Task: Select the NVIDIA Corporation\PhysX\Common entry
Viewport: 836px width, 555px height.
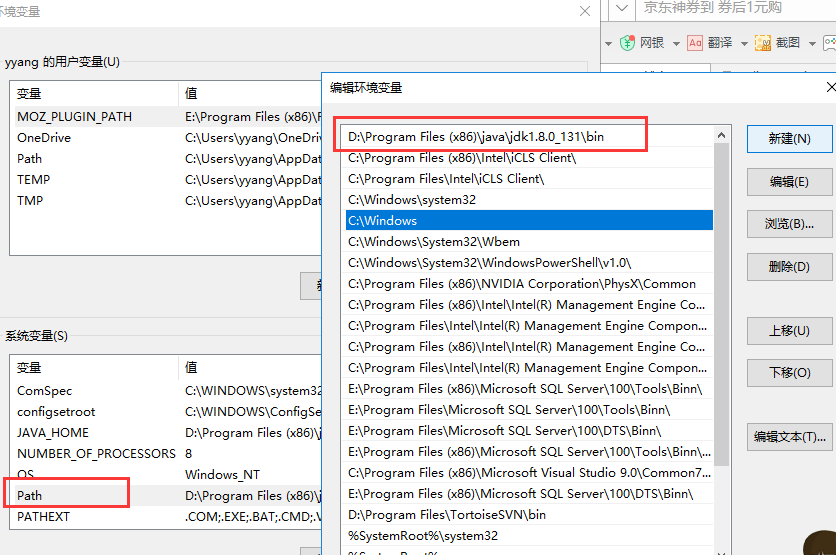Action: click(529, 284)
